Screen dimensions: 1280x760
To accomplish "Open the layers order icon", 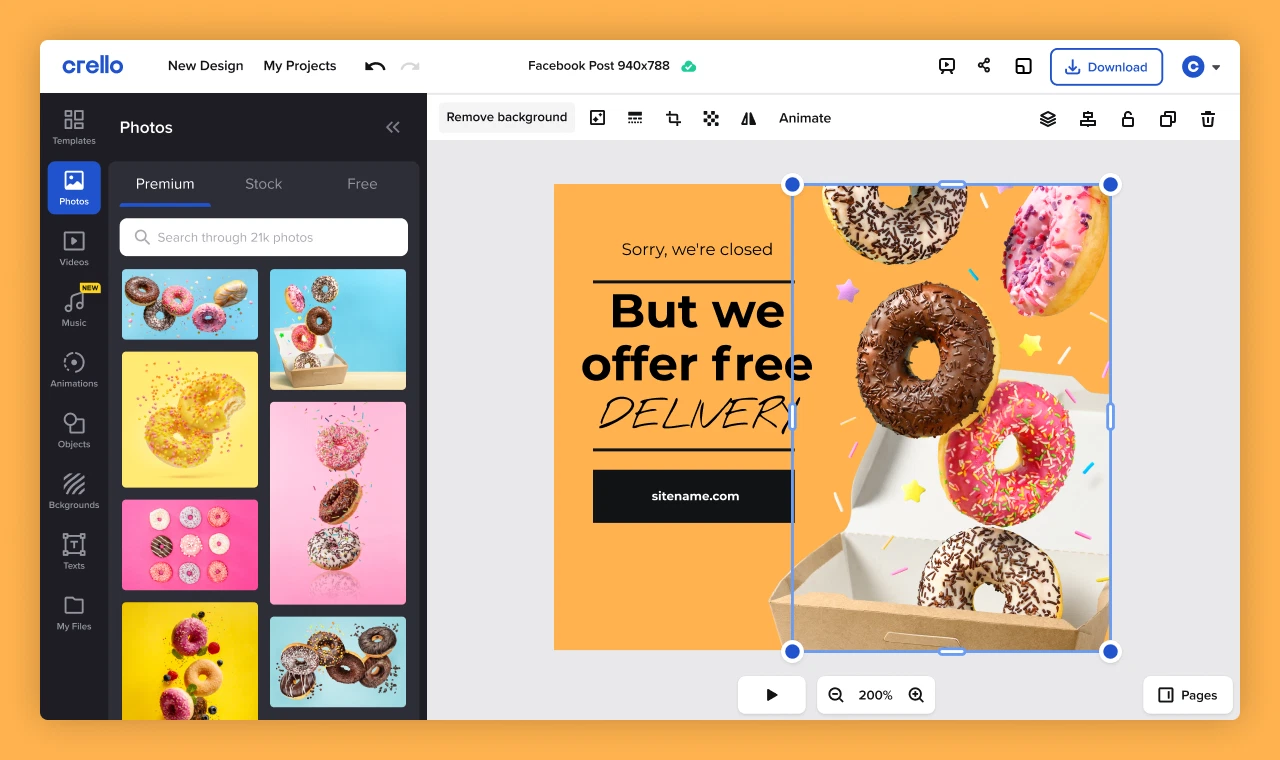I will point(1048,119).
